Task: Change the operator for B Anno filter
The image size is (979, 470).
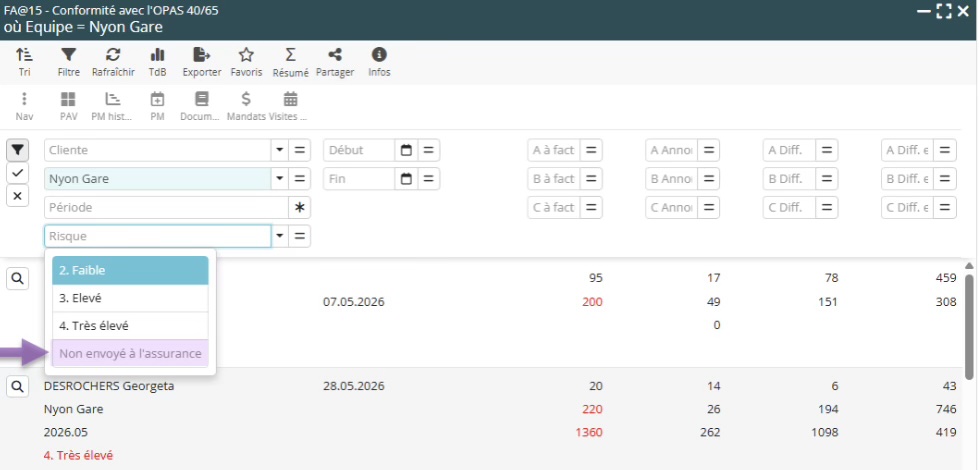Action: (709, 179)
